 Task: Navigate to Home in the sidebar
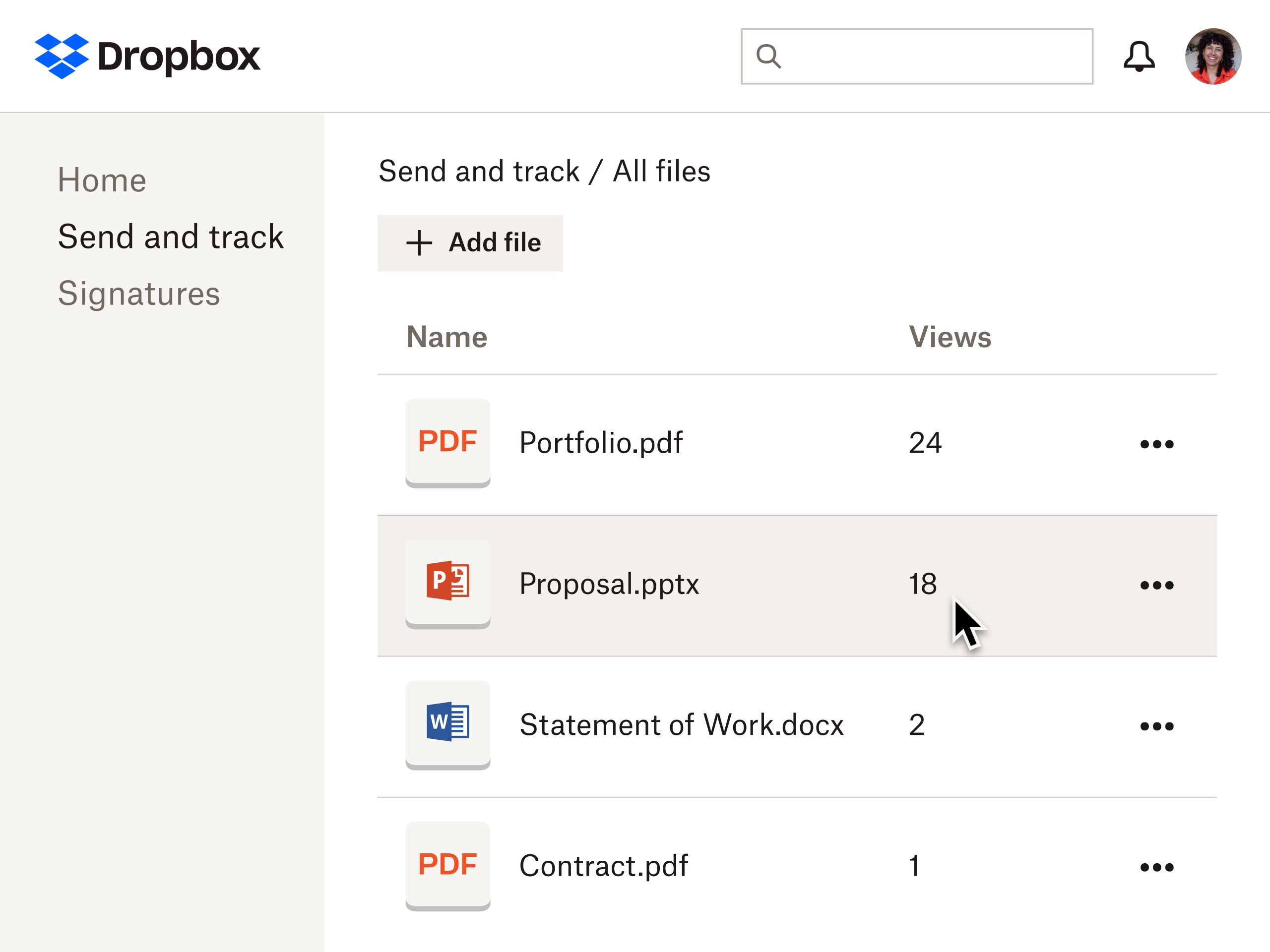102,179
